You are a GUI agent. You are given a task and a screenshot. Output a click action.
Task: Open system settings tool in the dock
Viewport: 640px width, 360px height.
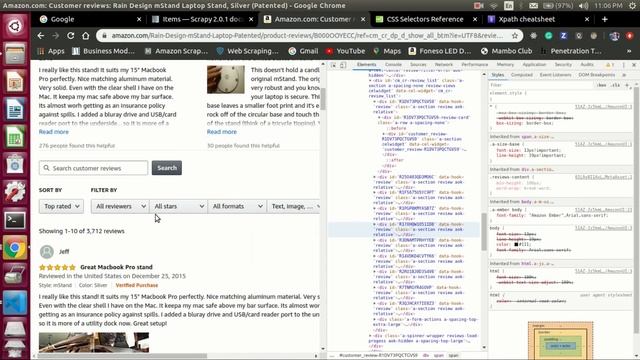(15, 192)
